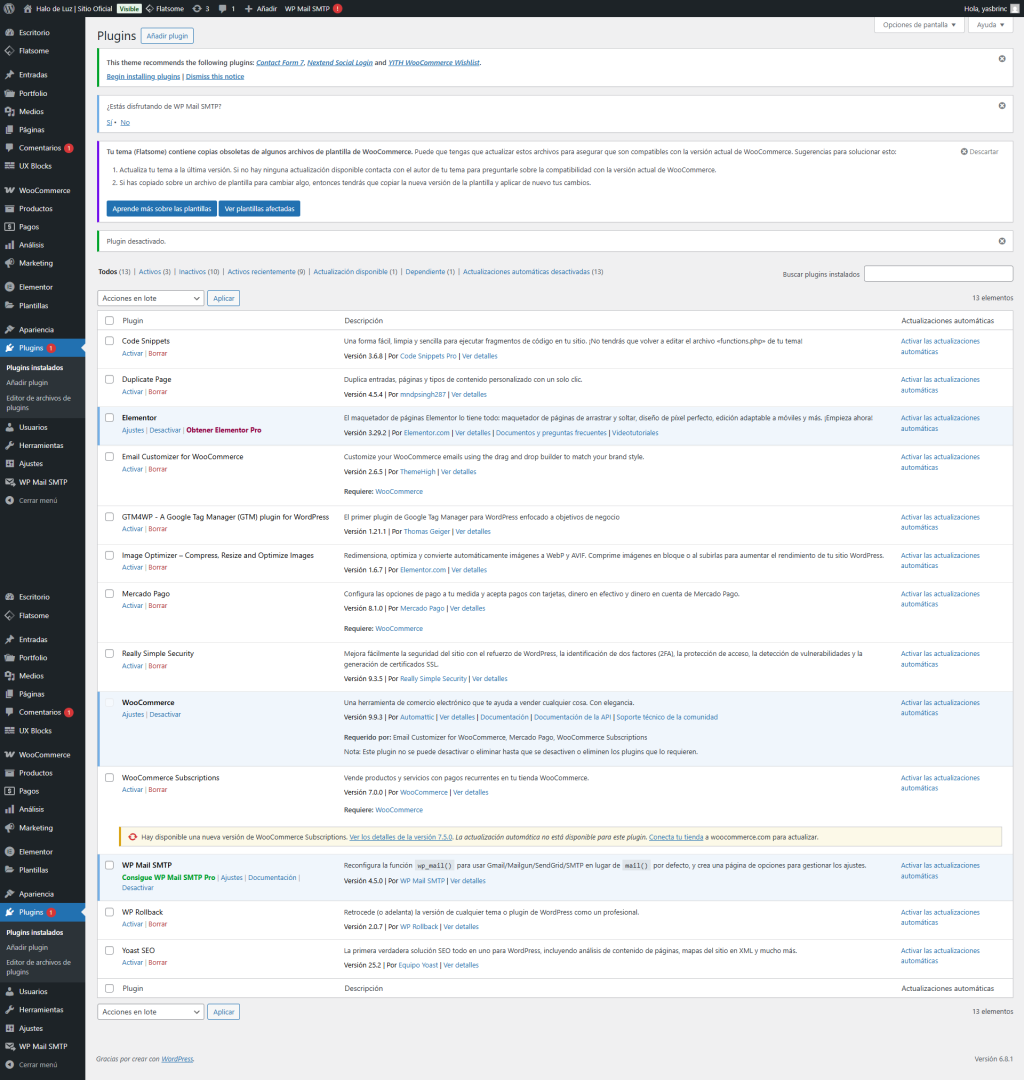The width and height of the screenshot is (1024, 1080).
Task: Tick the Code Snippets checkbox
Action: tap(109, 341)
